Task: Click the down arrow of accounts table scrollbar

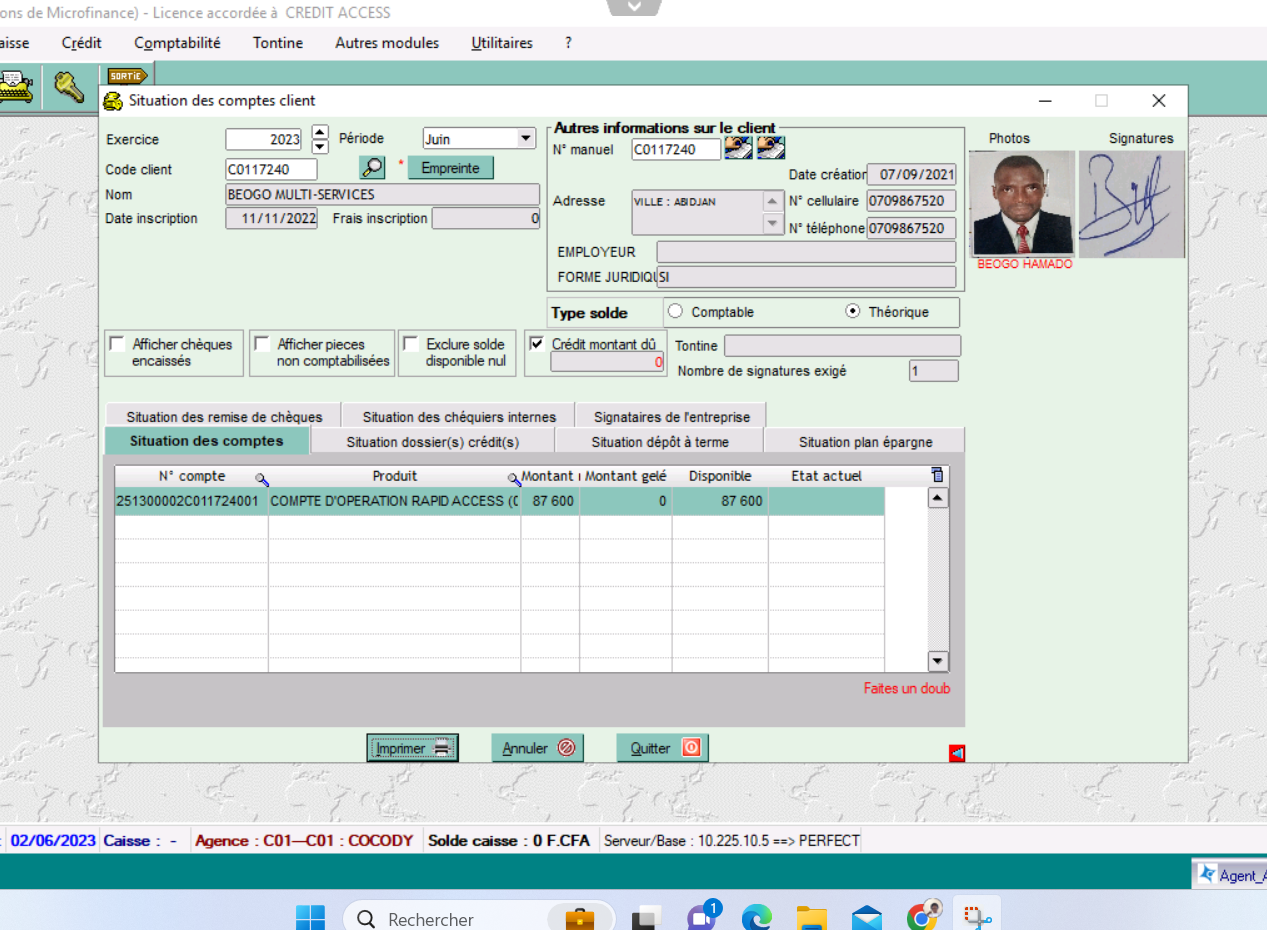Action: [x=937, y=660]
